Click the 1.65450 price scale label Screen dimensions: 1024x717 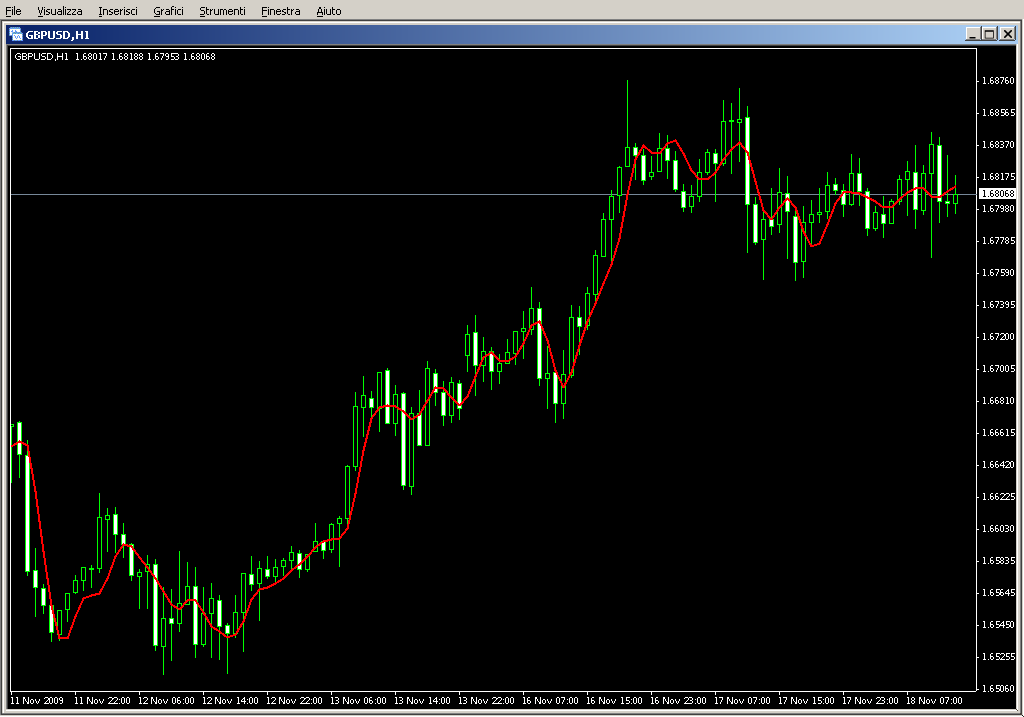tap(999, 625)
